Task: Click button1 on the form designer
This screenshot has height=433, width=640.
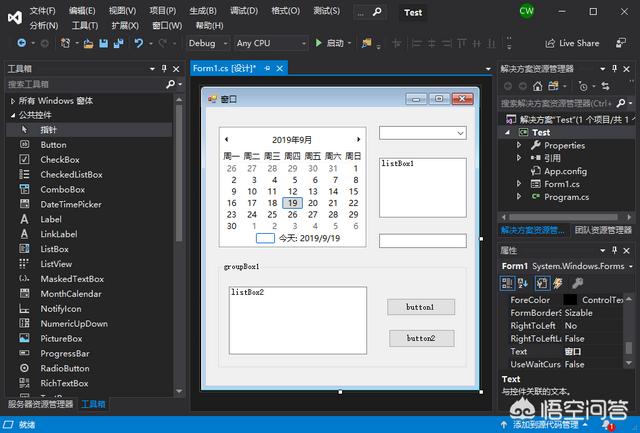Action: pos(420,307)
